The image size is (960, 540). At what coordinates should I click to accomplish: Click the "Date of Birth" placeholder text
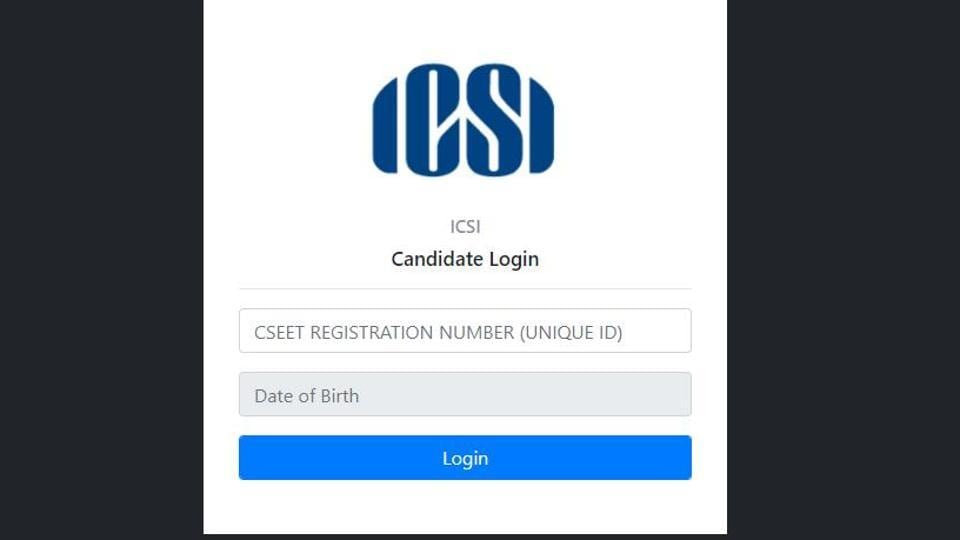(x=307, y=396)
